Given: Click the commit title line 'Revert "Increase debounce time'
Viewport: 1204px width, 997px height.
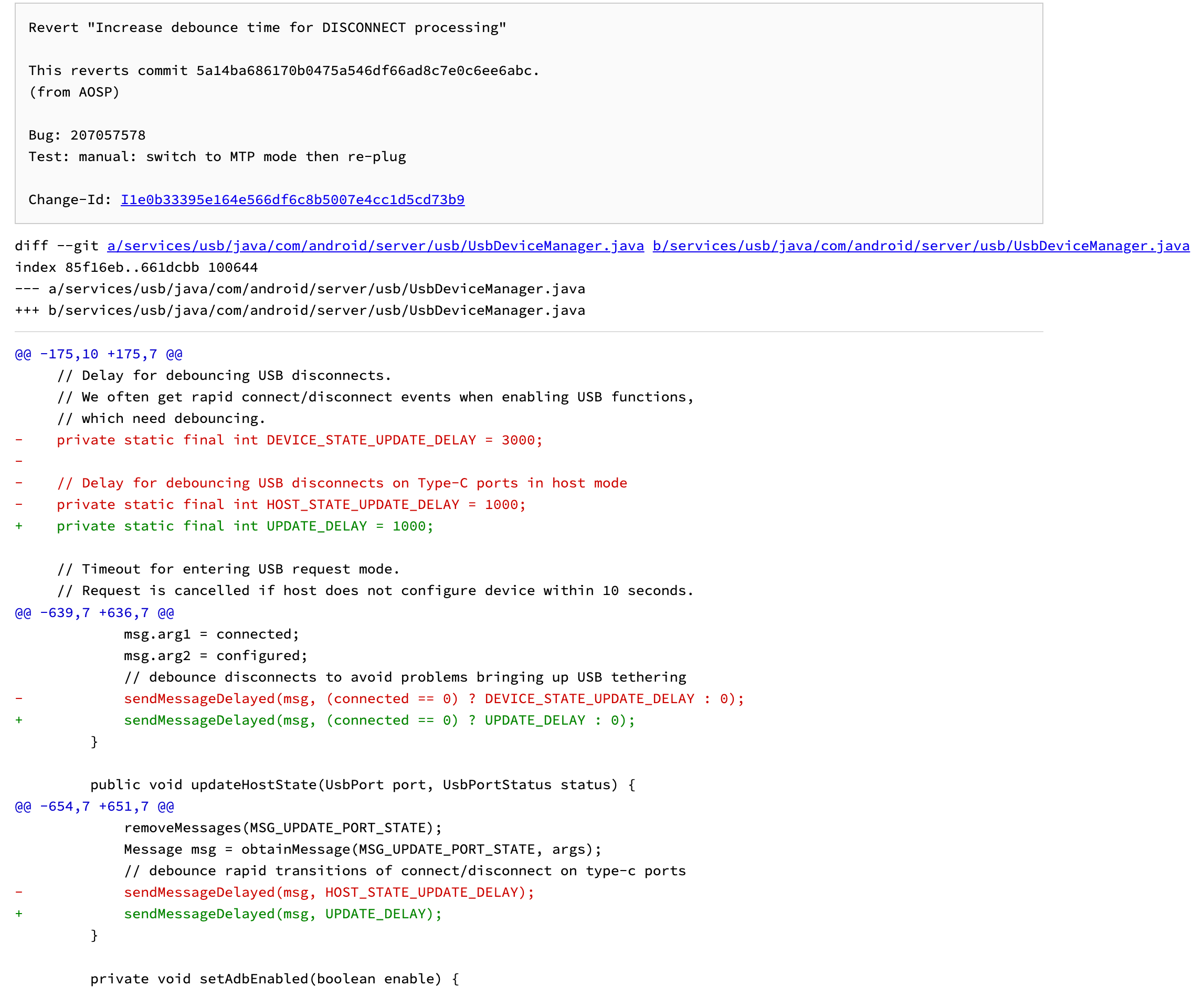Looking at the screenshot, I should (x=267, y=27).
